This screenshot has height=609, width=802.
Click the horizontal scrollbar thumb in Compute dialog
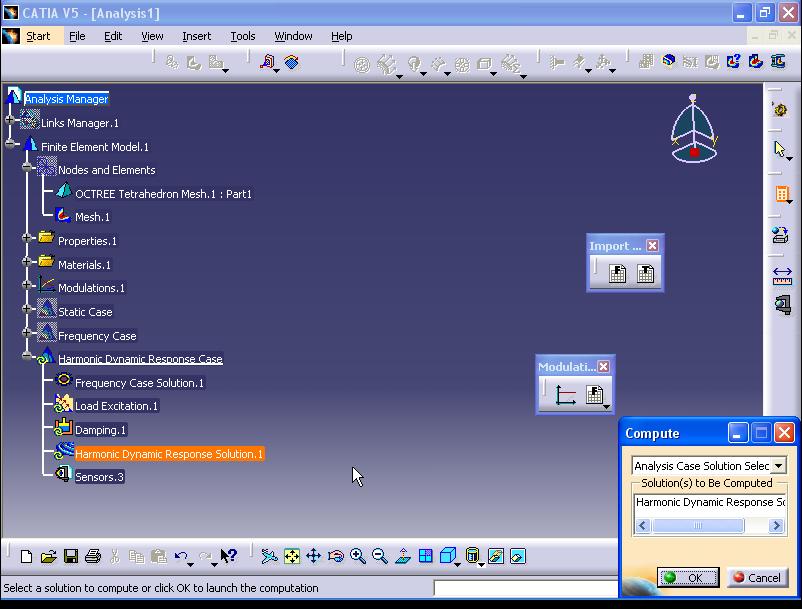point(698,526)
